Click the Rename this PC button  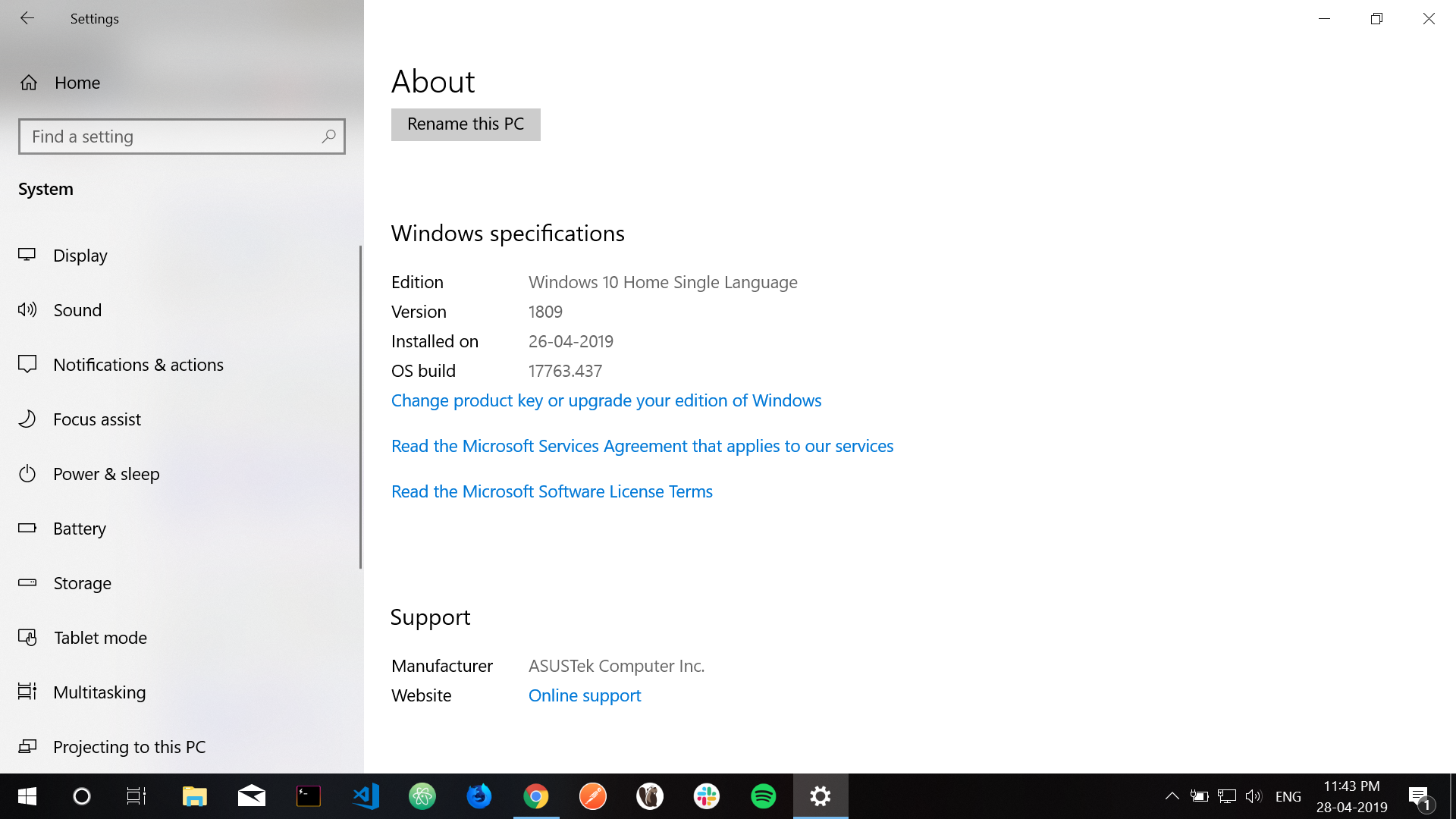pyautogui.click(x=466, y=124)
